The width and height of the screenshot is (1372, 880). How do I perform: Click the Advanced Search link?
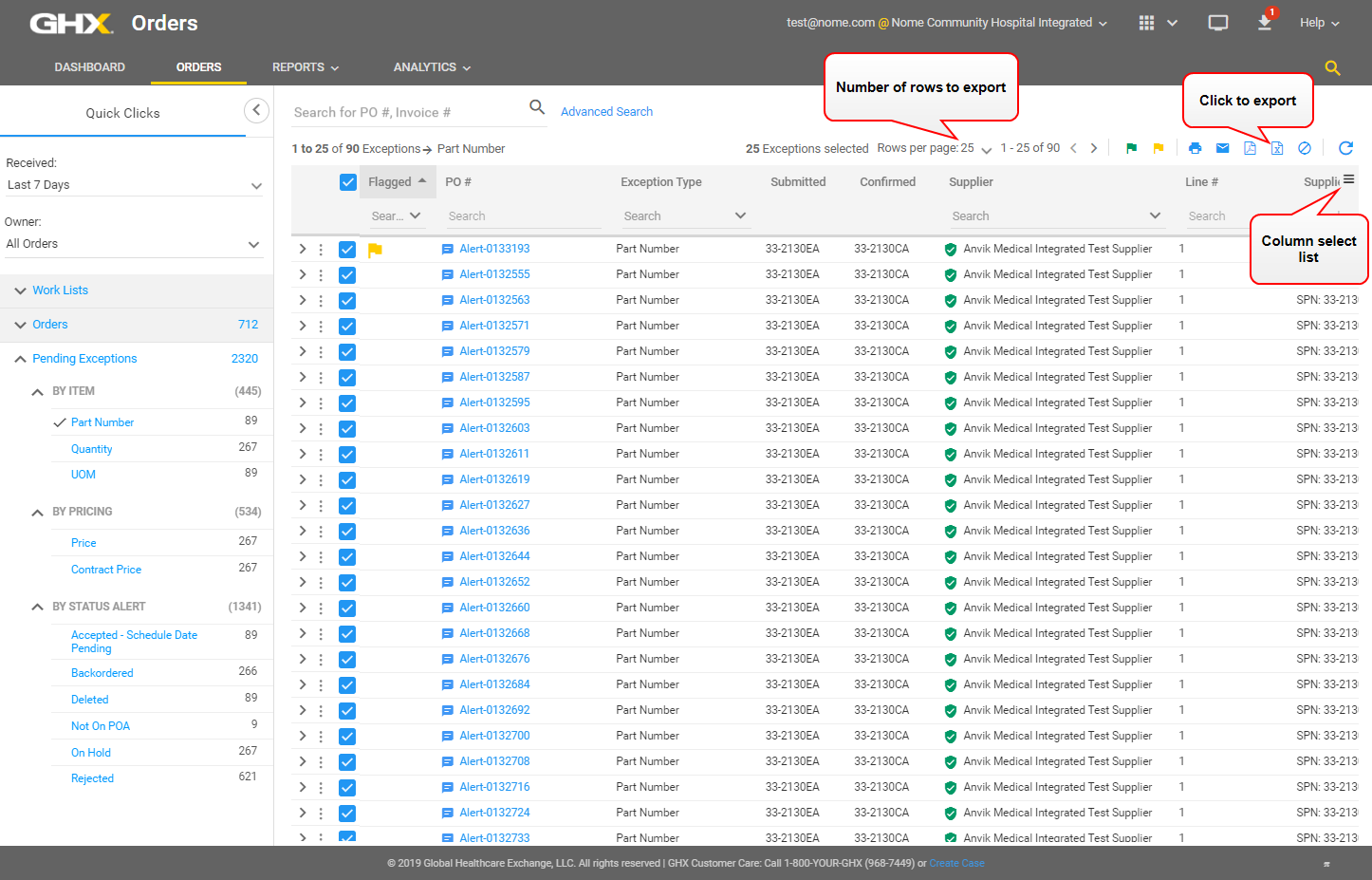tap(606, 112)
